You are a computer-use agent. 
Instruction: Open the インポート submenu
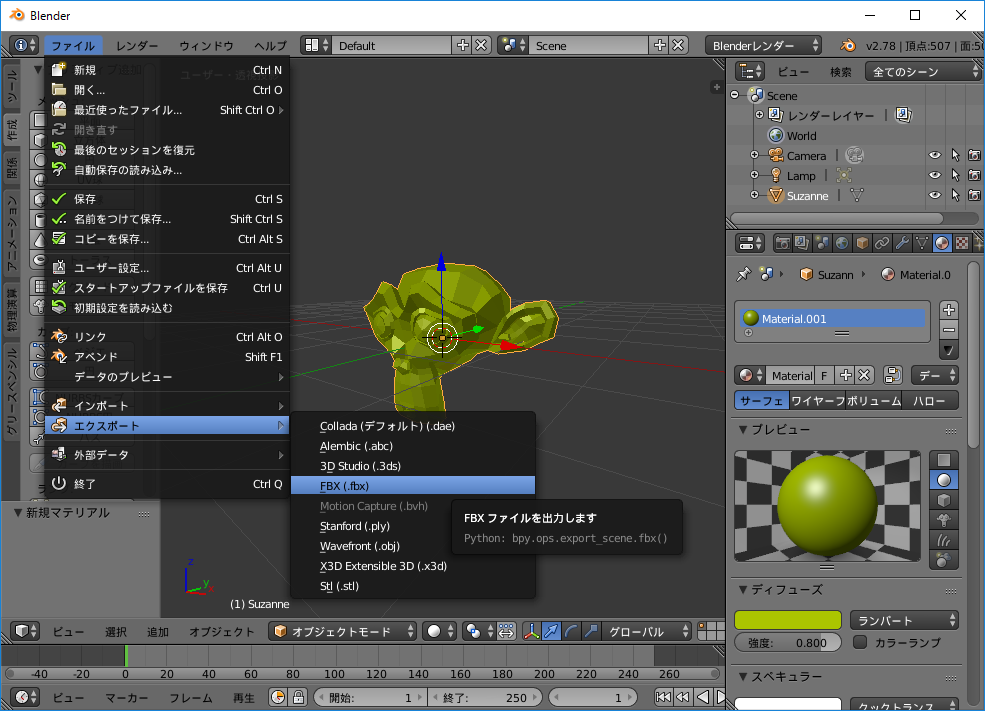point(167,406)
